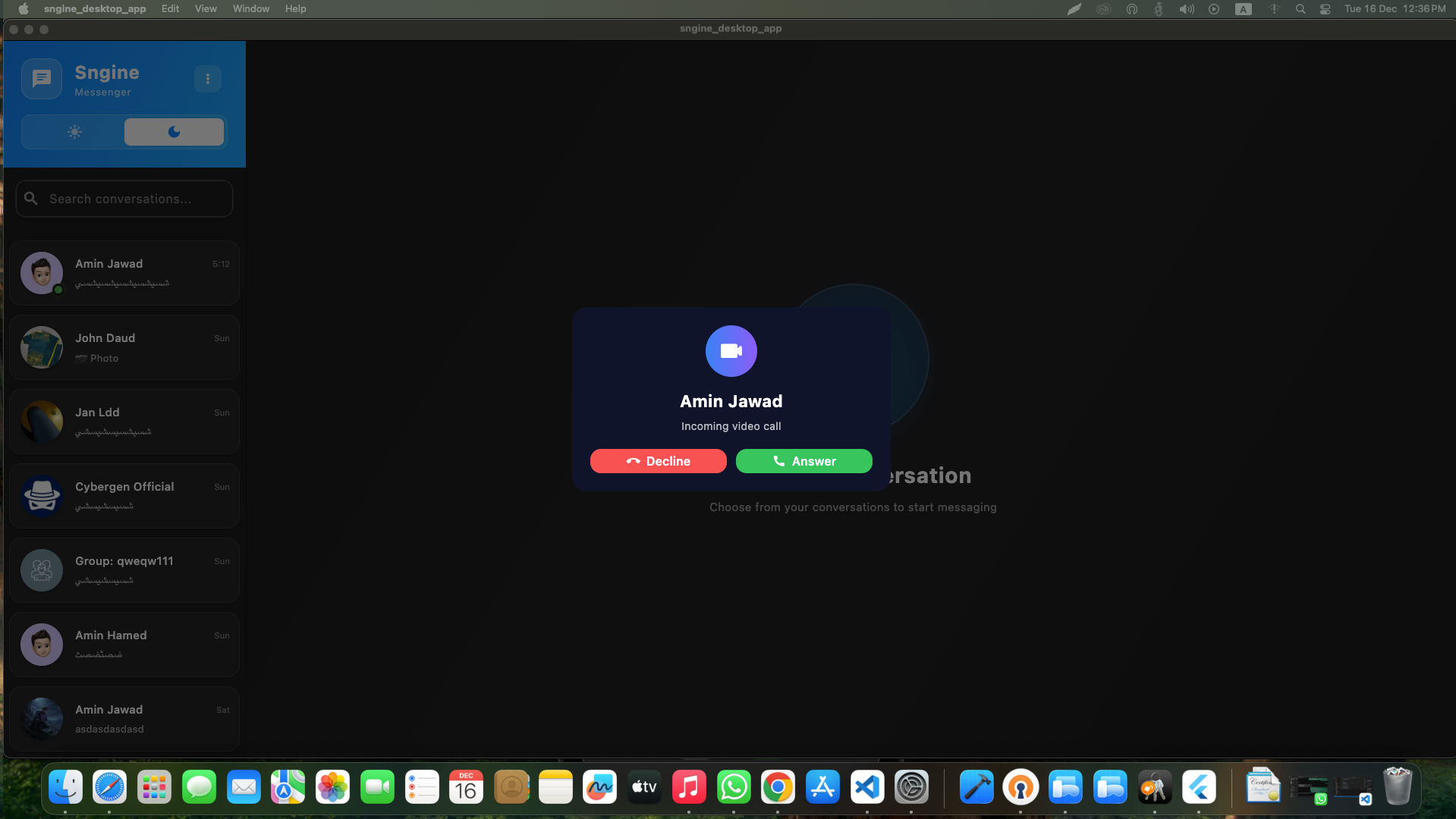Open the Edit menu
Image resolution: width=1456 pixels, height=819 pixels.
(x=169, y=8)
